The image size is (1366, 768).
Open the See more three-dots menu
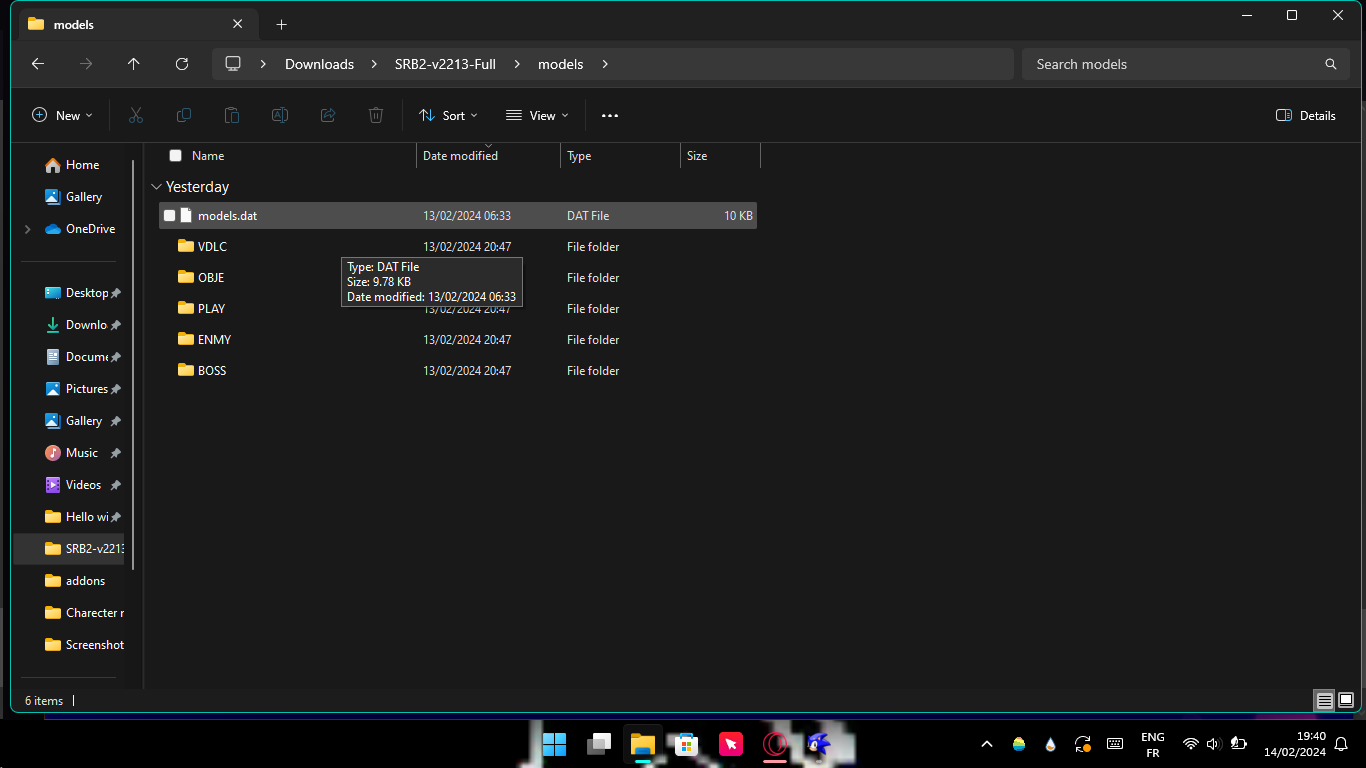tap(610, 115)
